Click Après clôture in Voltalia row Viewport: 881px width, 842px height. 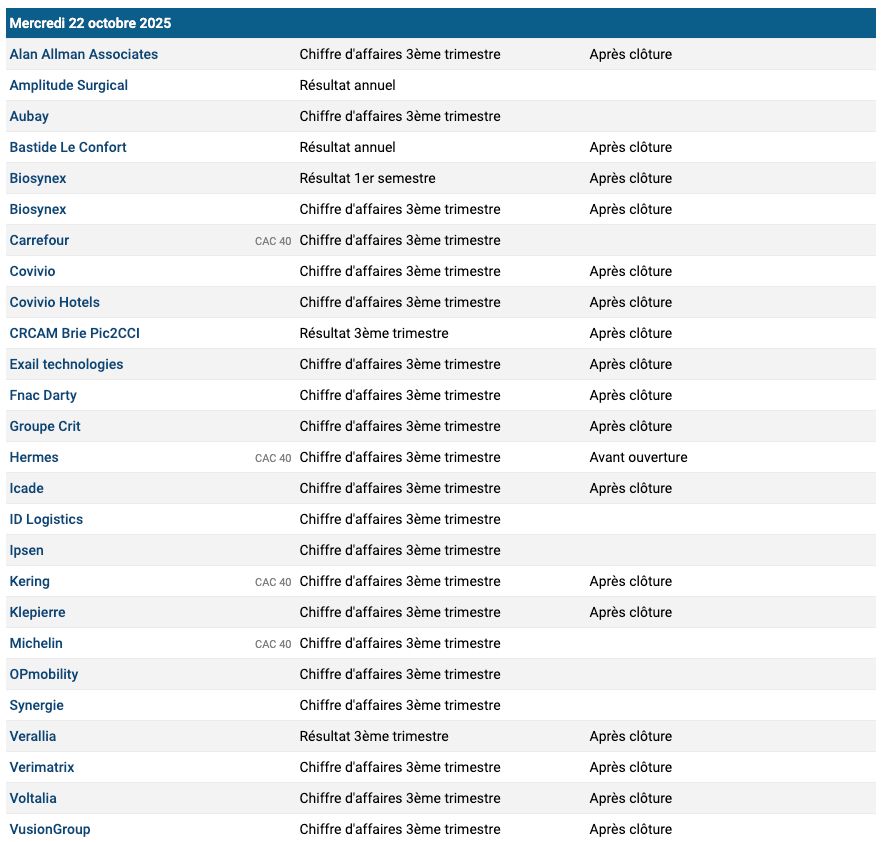click(x=630, y=798)
